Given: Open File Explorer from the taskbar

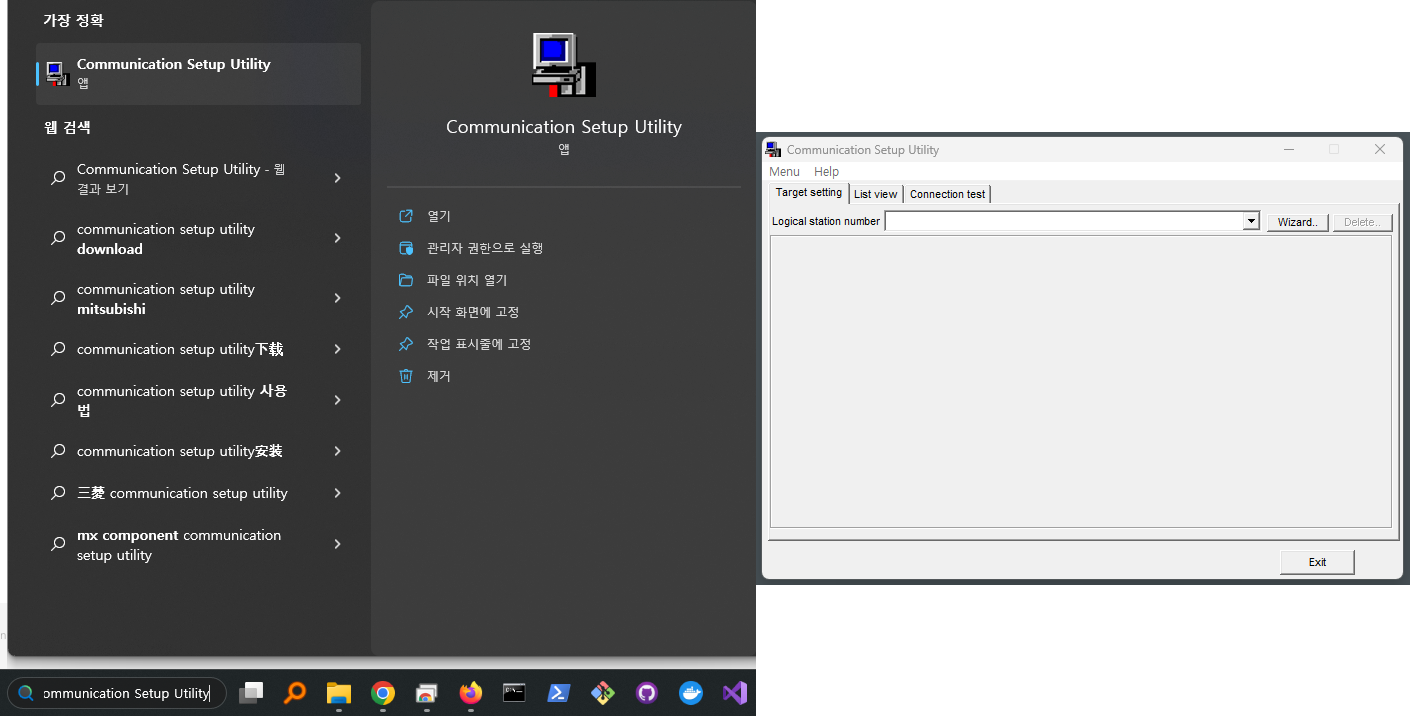Looking at the screenshot, I should [x=338, y=693].
